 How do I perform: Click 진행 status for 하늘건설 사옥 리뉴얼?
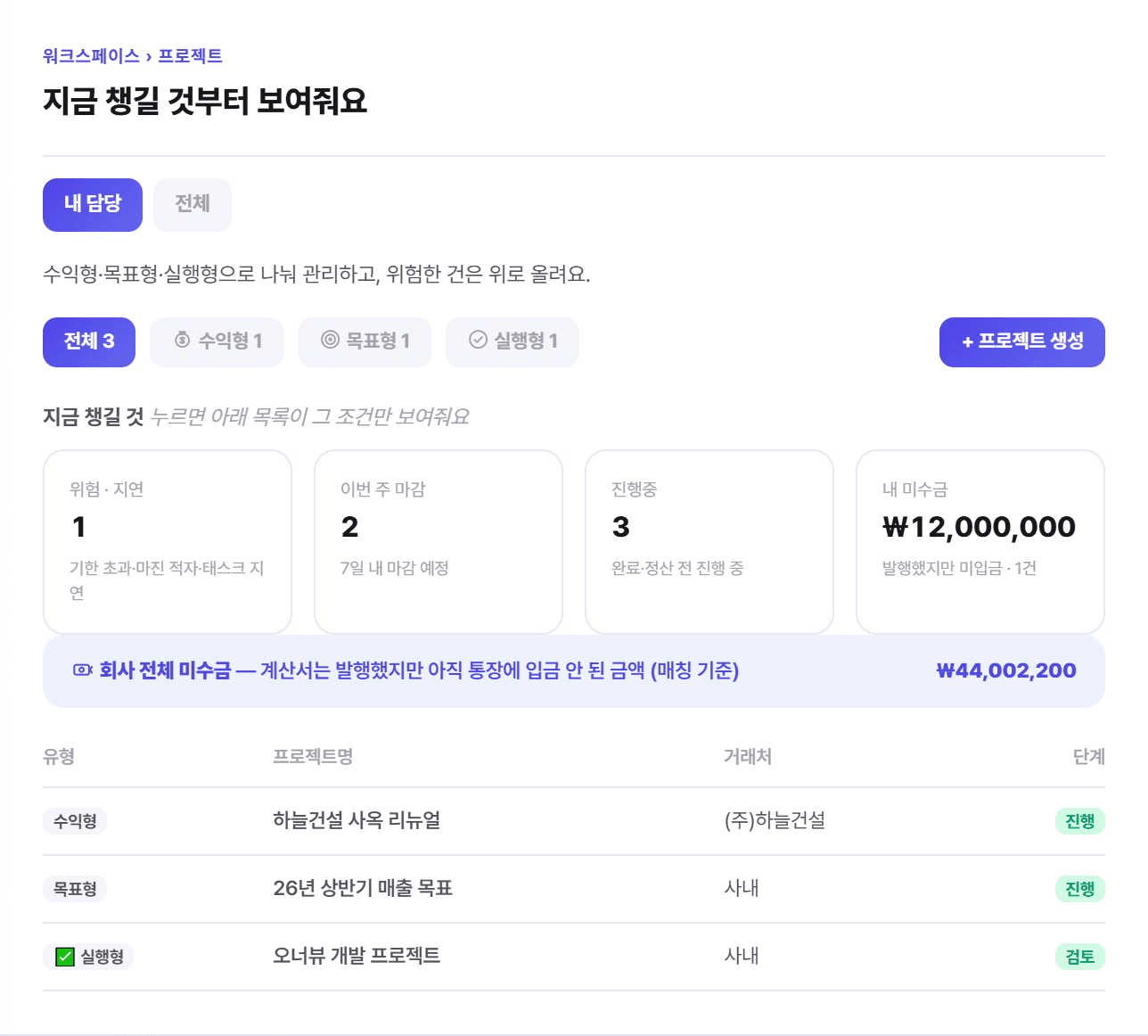tap(1079, 821)
